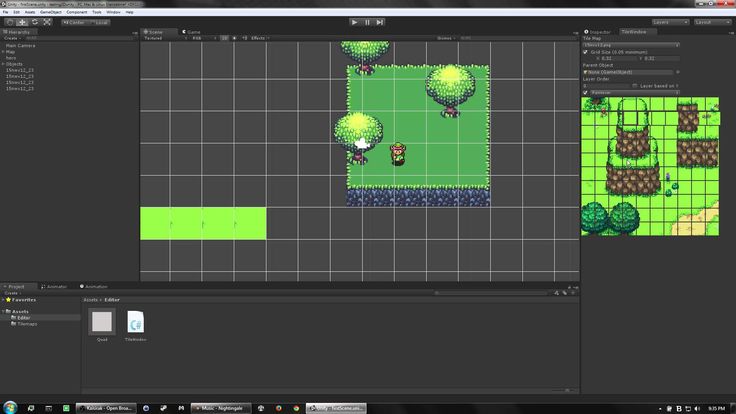736x414 pixels.
Task: Select the Move tool in the toolbar
Action: click(x=22, y=22)
